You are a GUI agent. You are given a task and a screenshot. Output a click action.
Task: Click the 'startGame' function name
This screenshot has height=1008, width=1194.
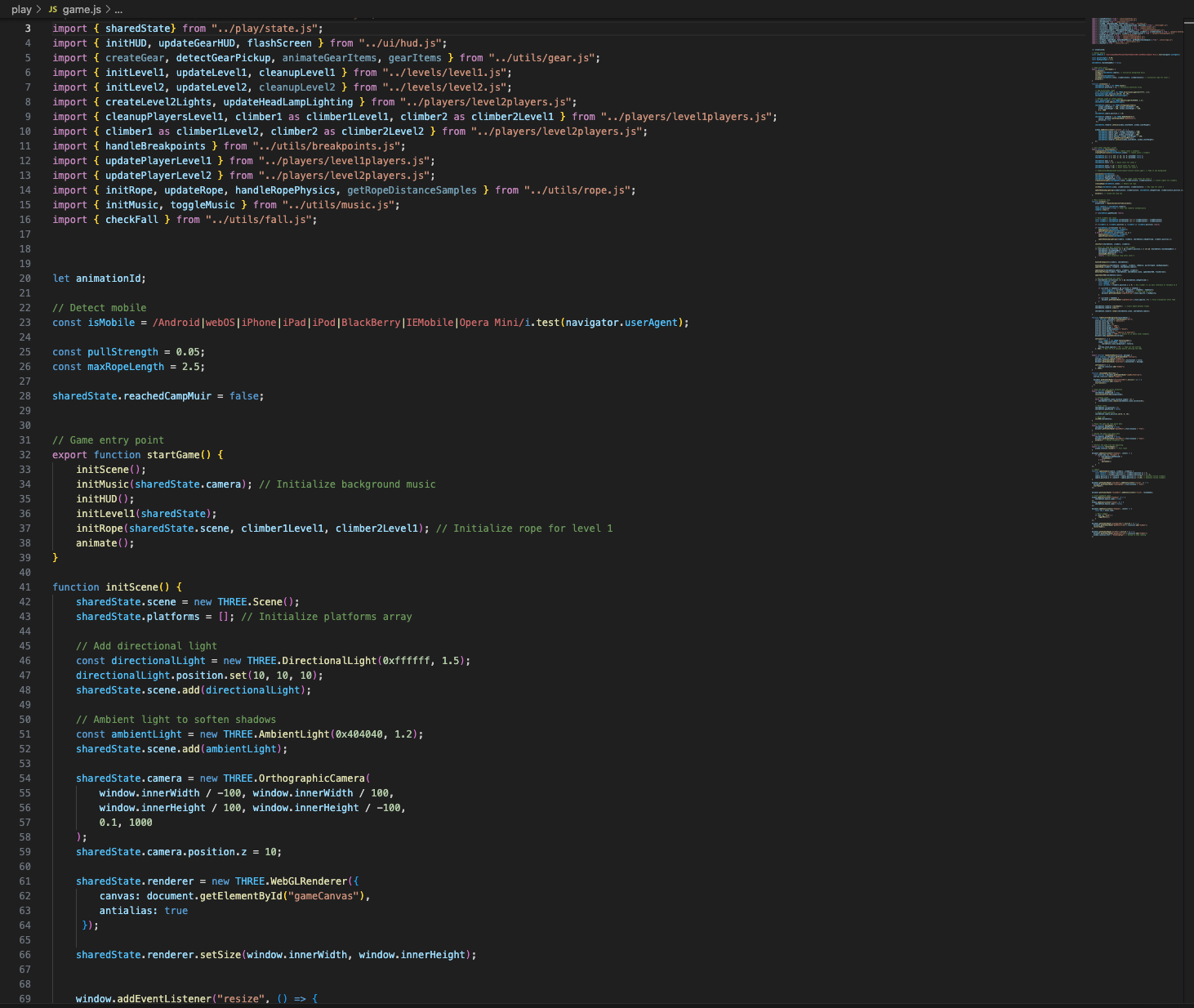pyautogui.click(x=173, y=455)
